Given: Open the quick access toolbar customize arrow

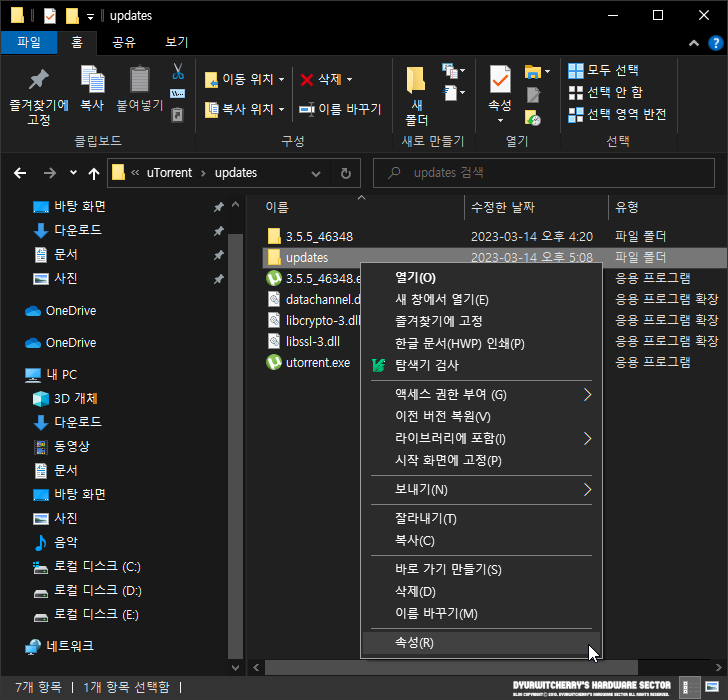Looking at the screenshot, I should 90,17.
